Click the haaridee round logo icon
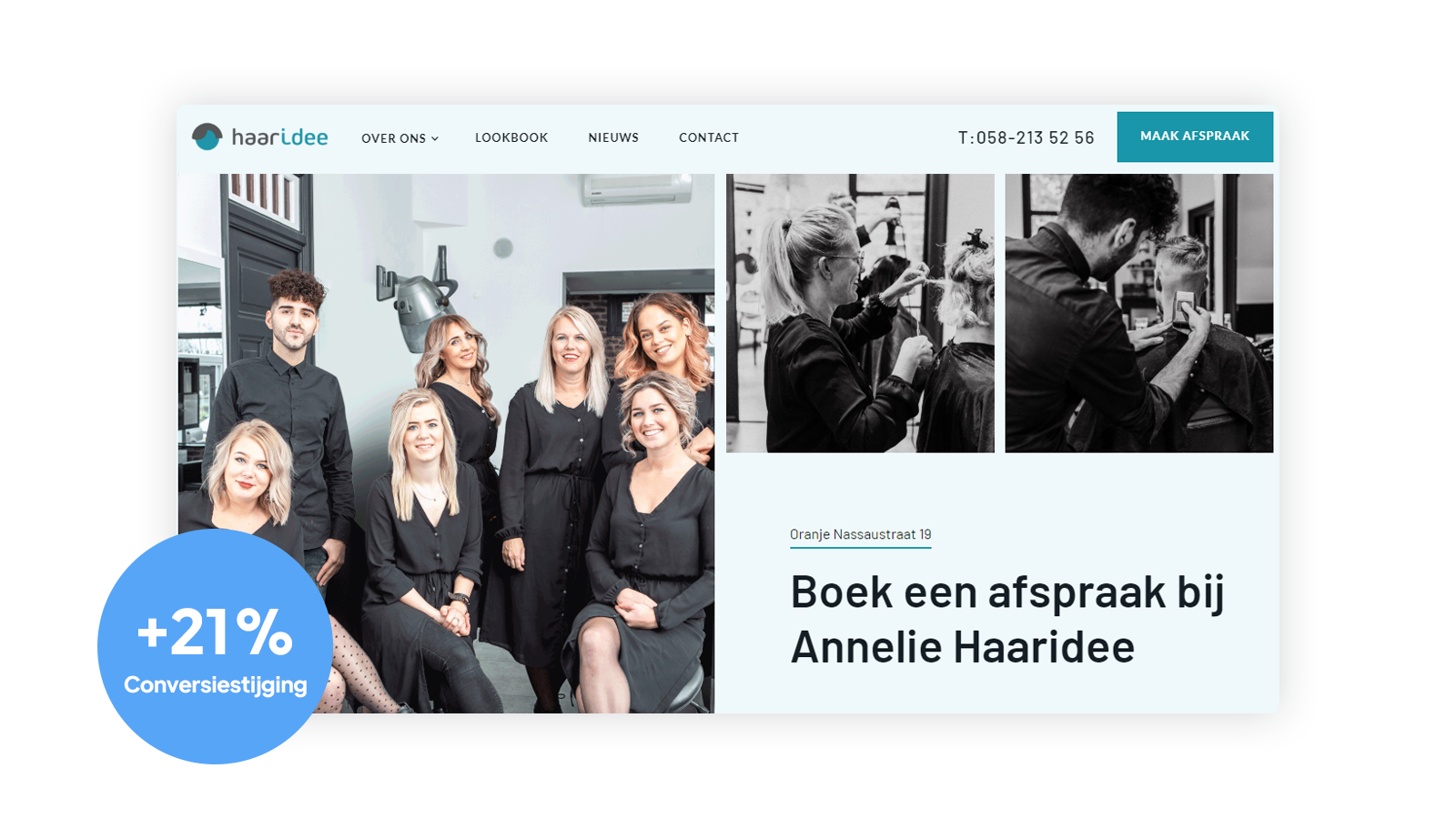Viewport: 1456px width, 819px height. [207, 136]
